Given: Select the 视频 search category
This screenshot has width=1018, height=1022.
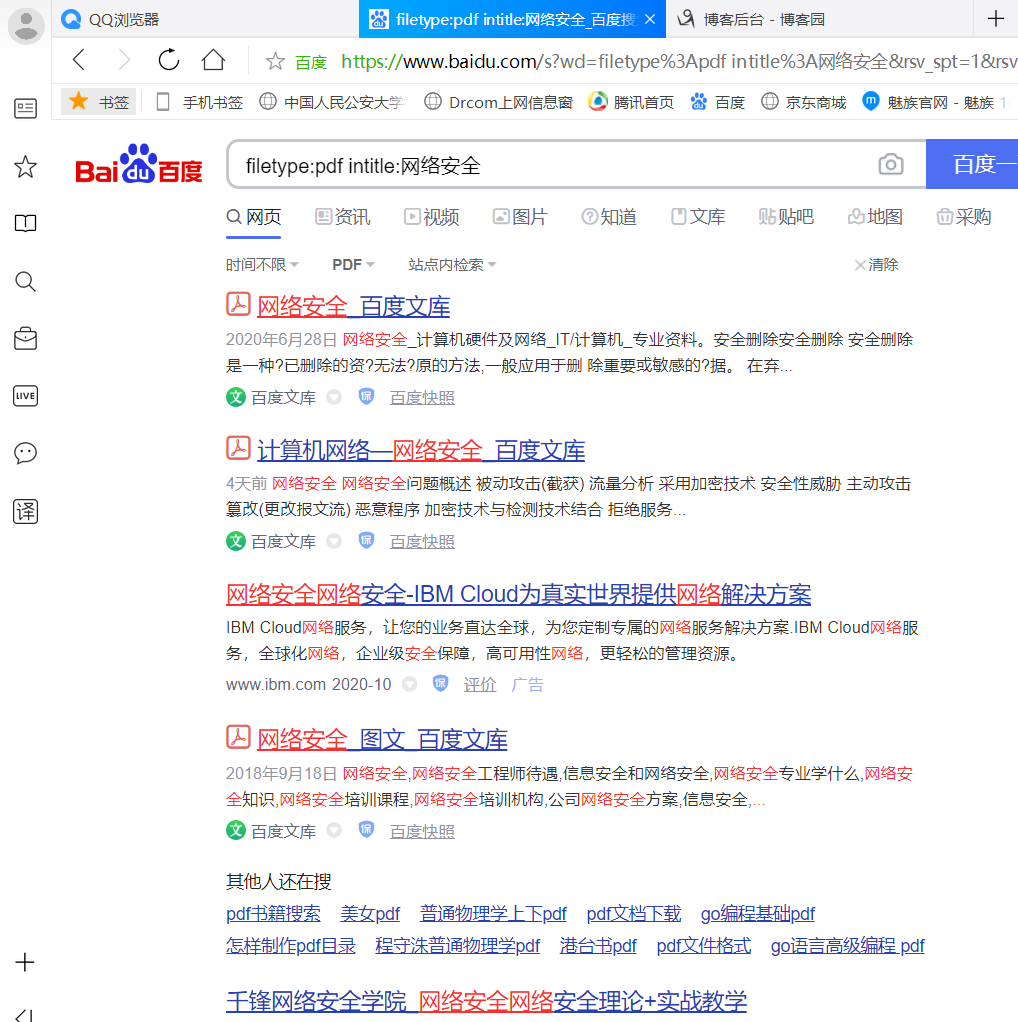Looking at the screenshot, I should point(431,216).
